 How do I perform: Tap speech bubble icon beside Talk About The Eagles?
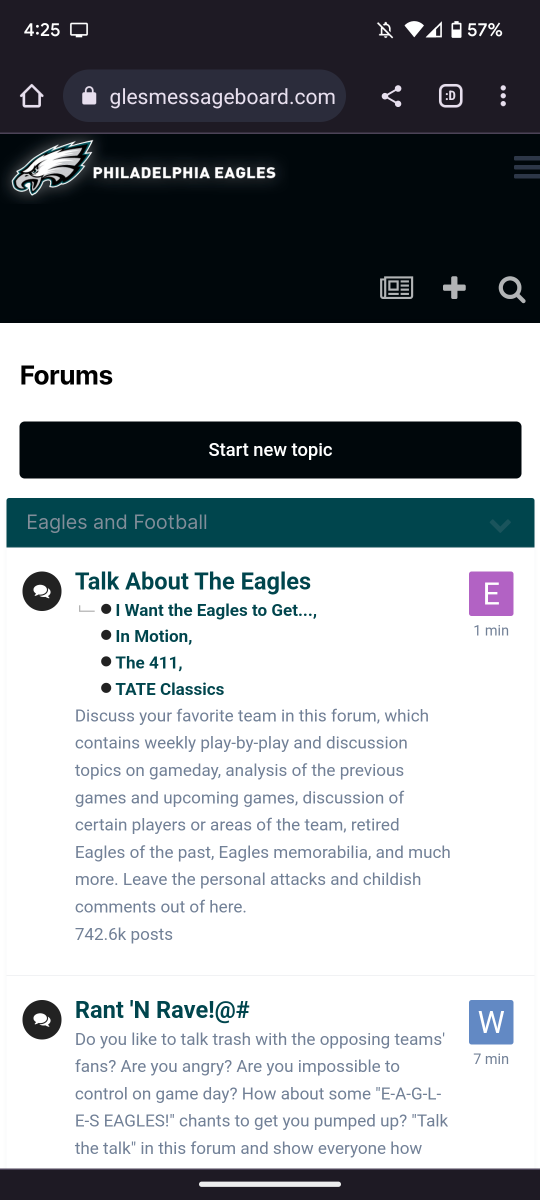[42, 592]
